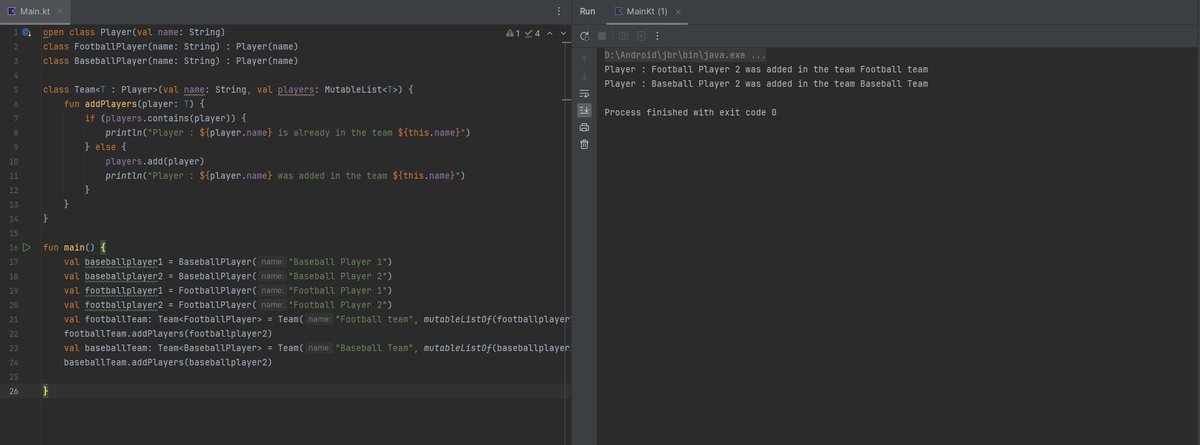Rerun MainKt with the rerun icon

click(x=585, y=35)
